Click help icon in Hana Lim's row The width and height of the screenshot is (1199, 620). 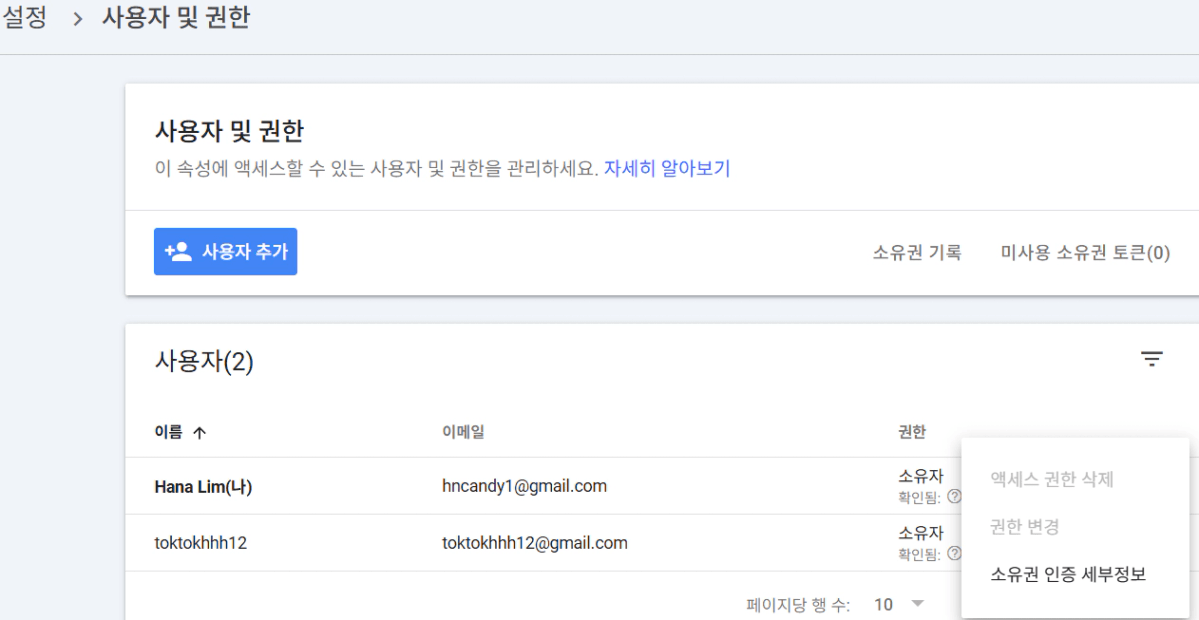tap(954, 496)
